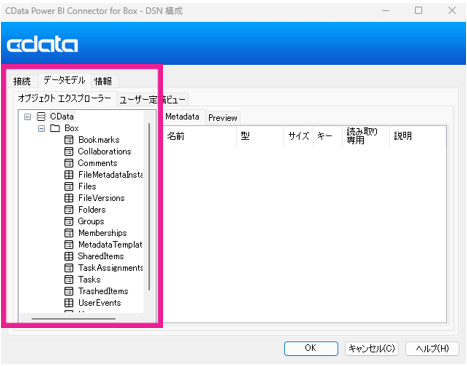This screenshot has height=366, width=467.
Task: Open the Preview tab
Action: click(223, 118)
